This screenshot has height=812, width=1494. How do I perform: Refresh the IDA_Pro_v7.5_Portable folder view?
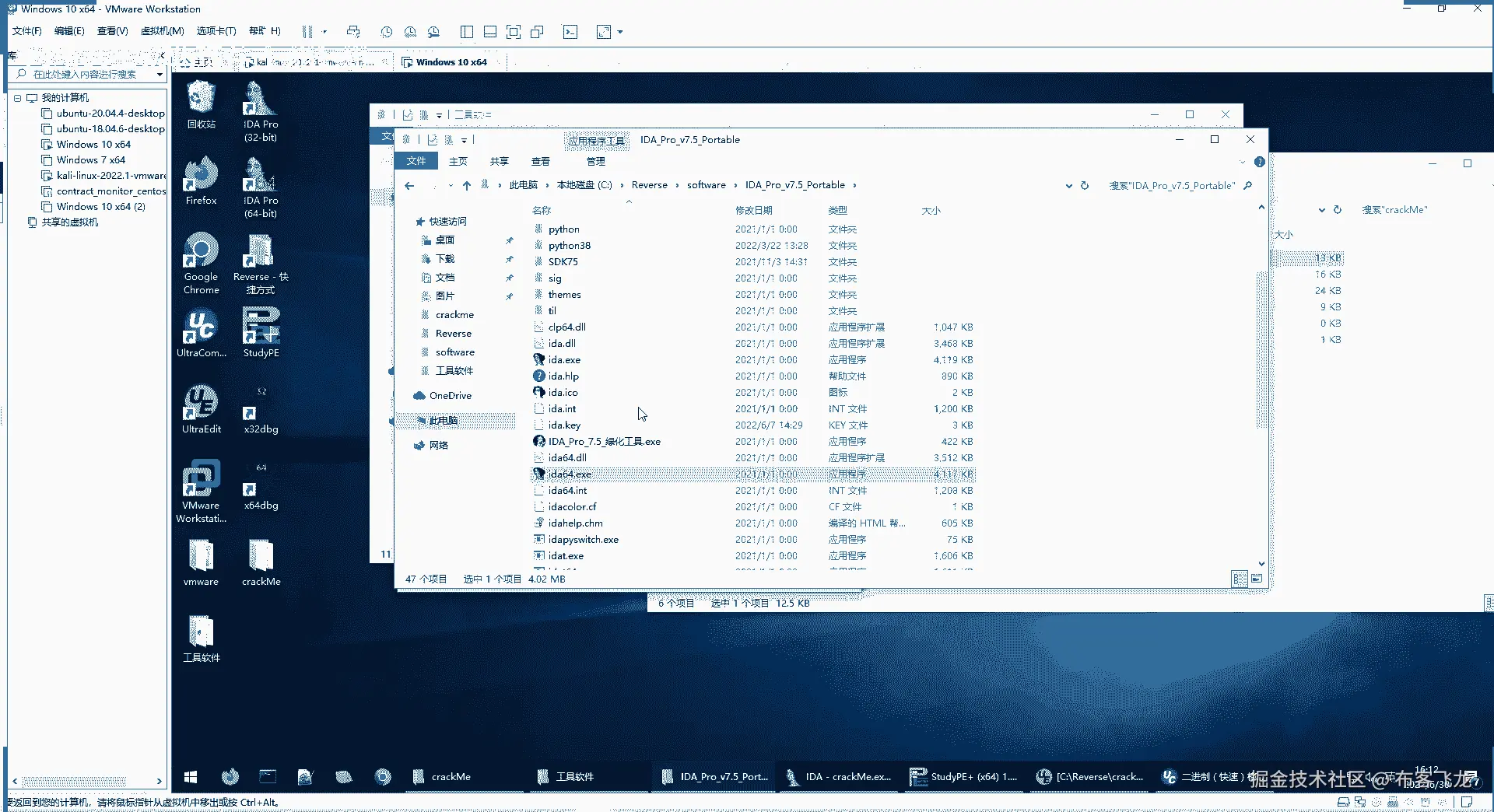point(1085,186)
